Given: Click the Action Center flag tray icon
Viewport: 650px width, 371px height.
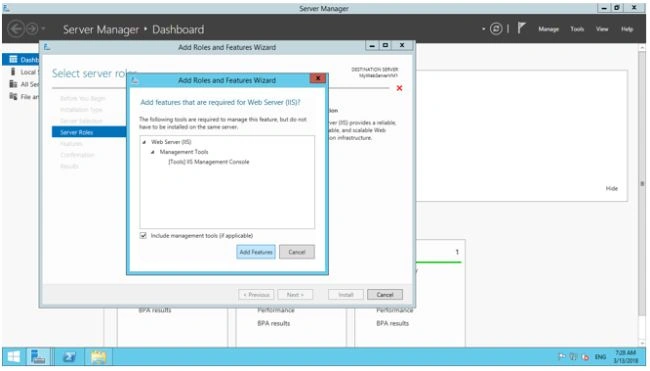Looking at the screenshot, I should click(x=562, y=357).
